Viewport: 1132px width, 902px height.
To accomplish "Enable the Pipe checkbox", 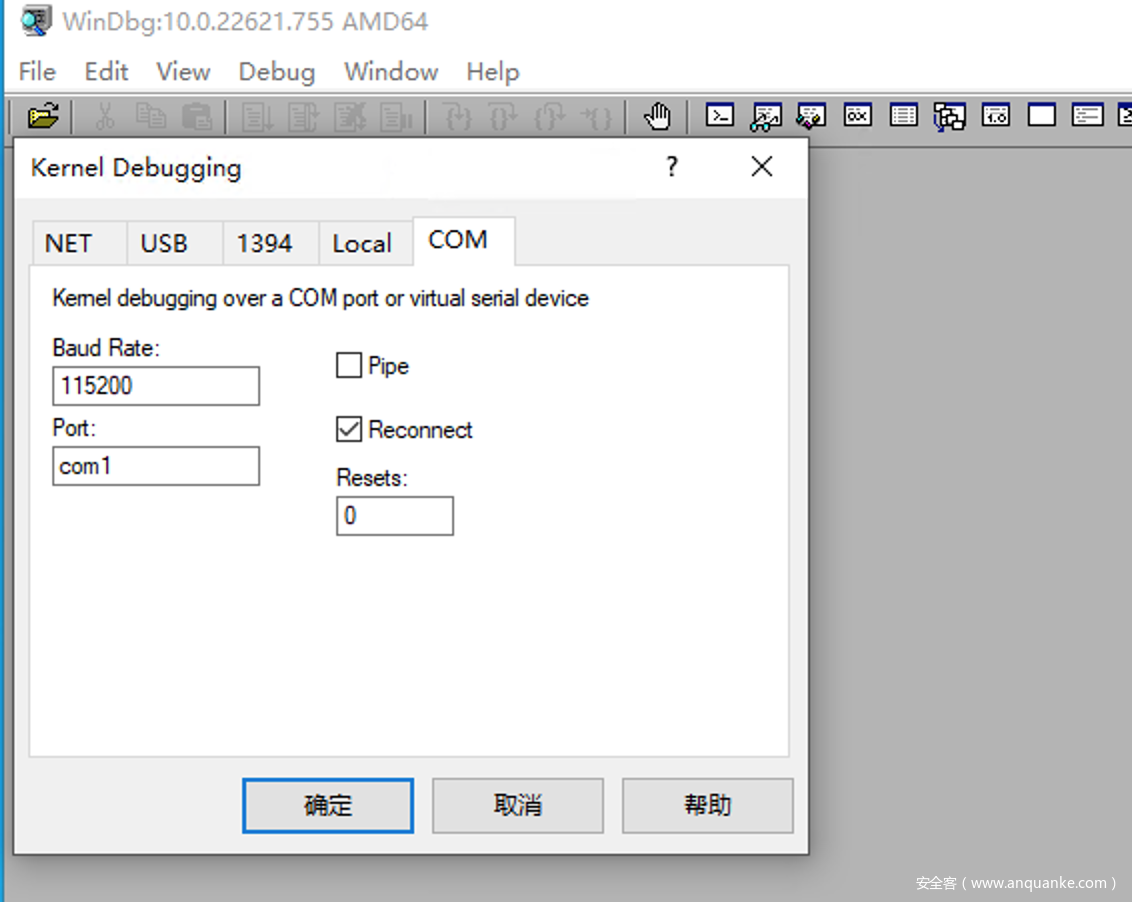I will (349, 365).
